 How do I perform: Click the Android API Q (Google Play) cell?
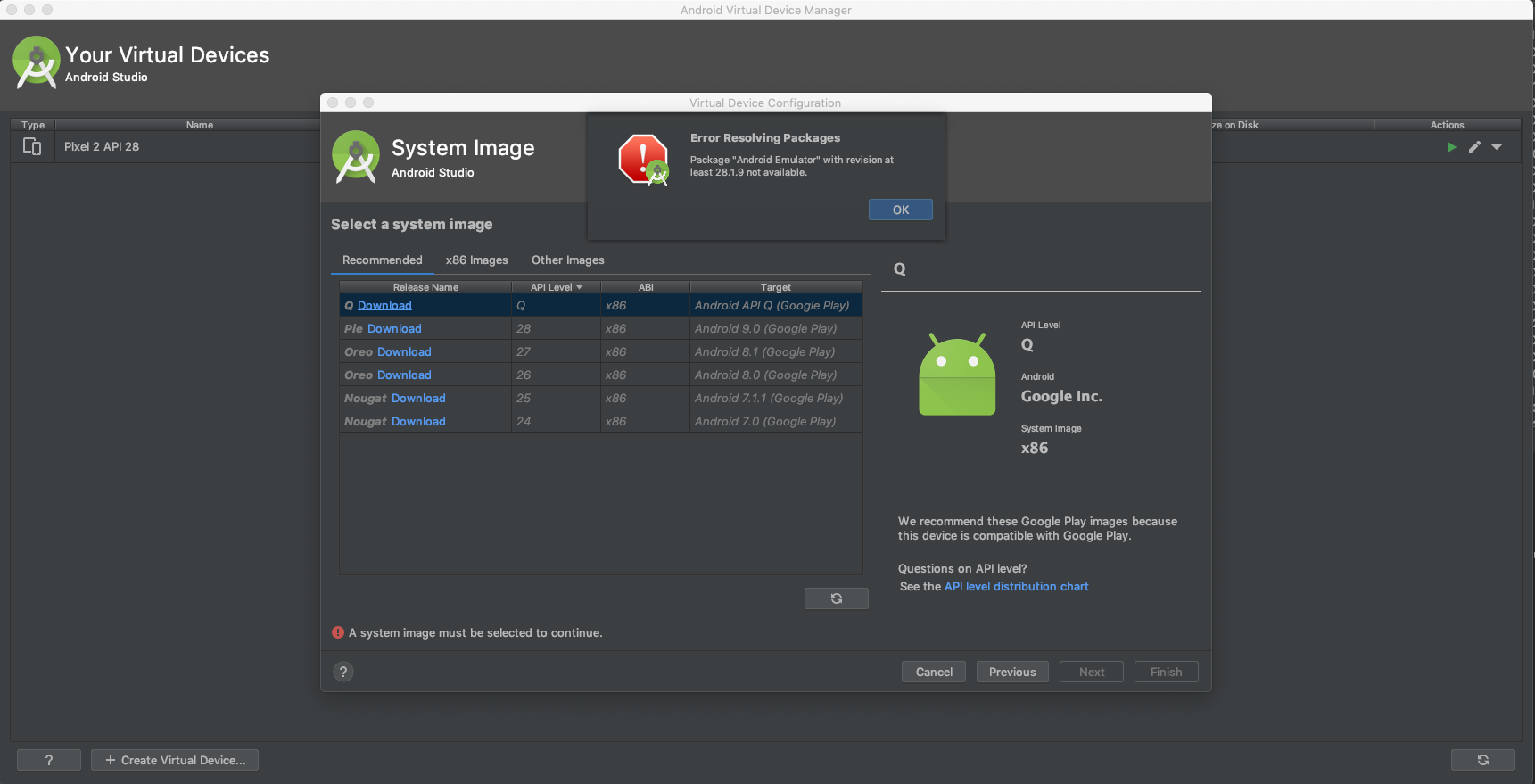coord(776,305)
